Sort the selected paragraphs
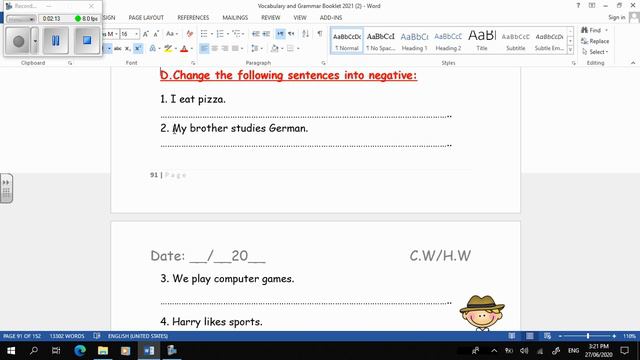 coord(305,34)
